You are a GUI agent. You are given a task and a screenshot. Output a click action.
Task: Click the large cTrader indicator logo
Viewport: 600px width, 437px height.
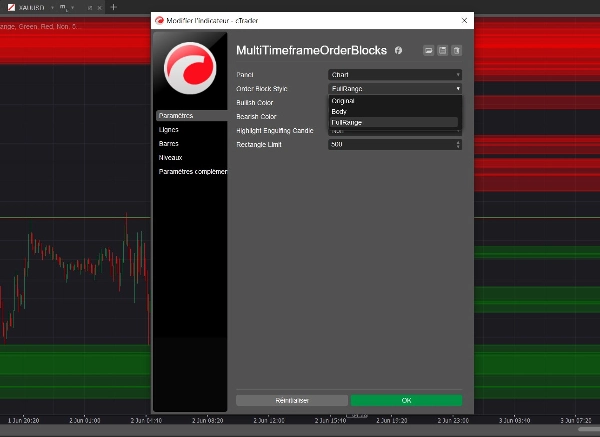point(190,68)
